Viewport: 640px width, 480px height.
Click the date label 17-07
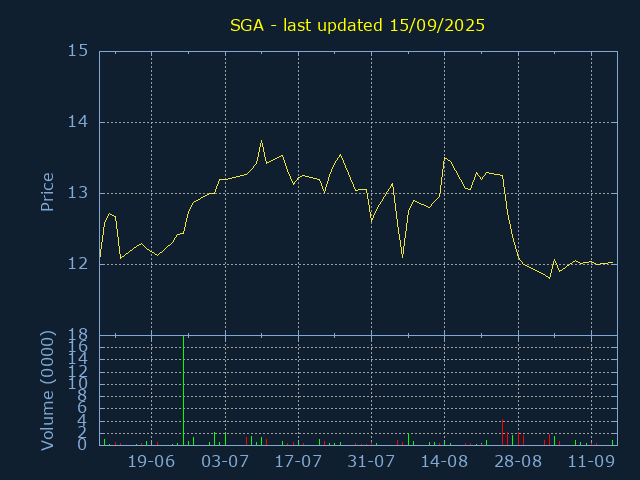(x=298, y=462)
